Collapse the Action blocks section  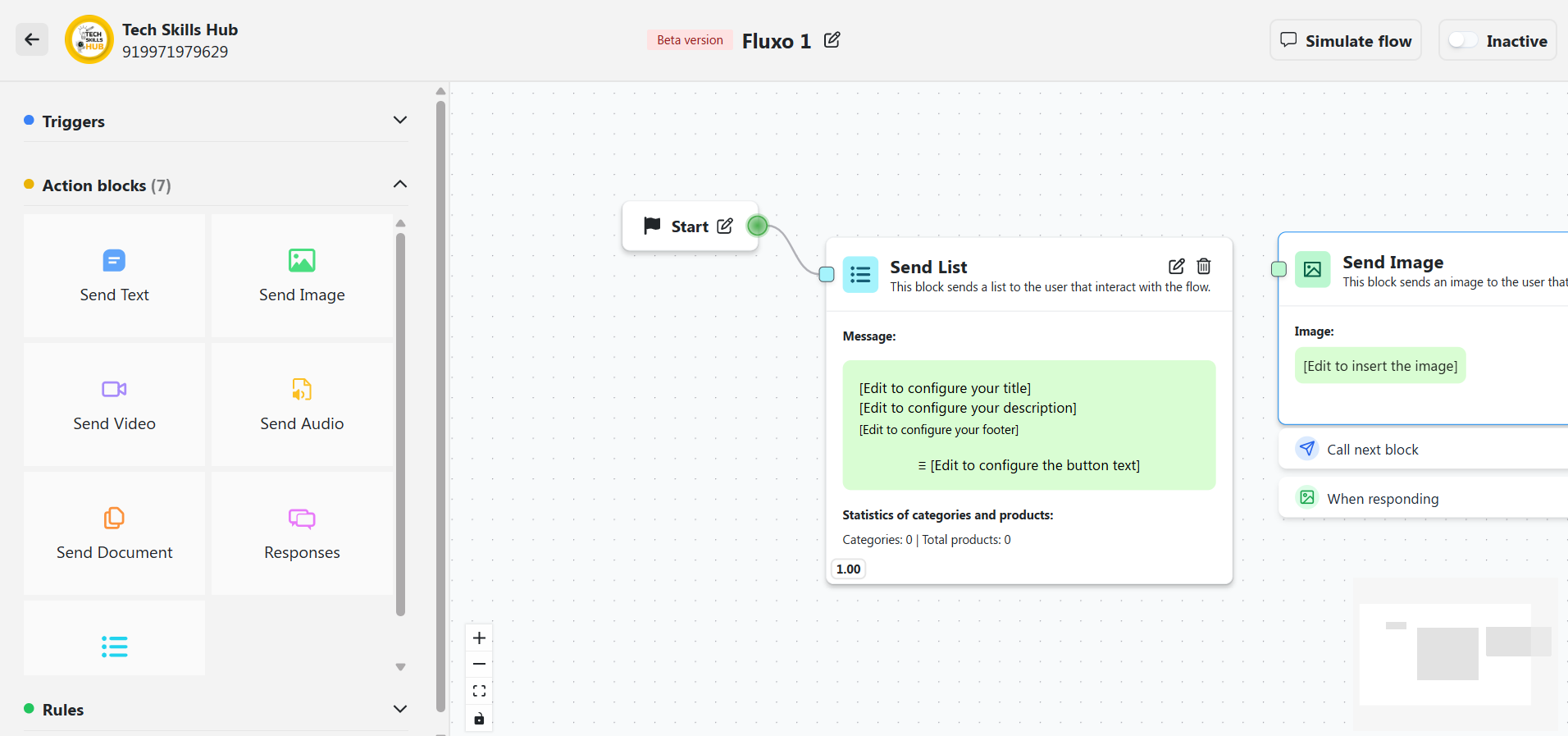(399, 185)
